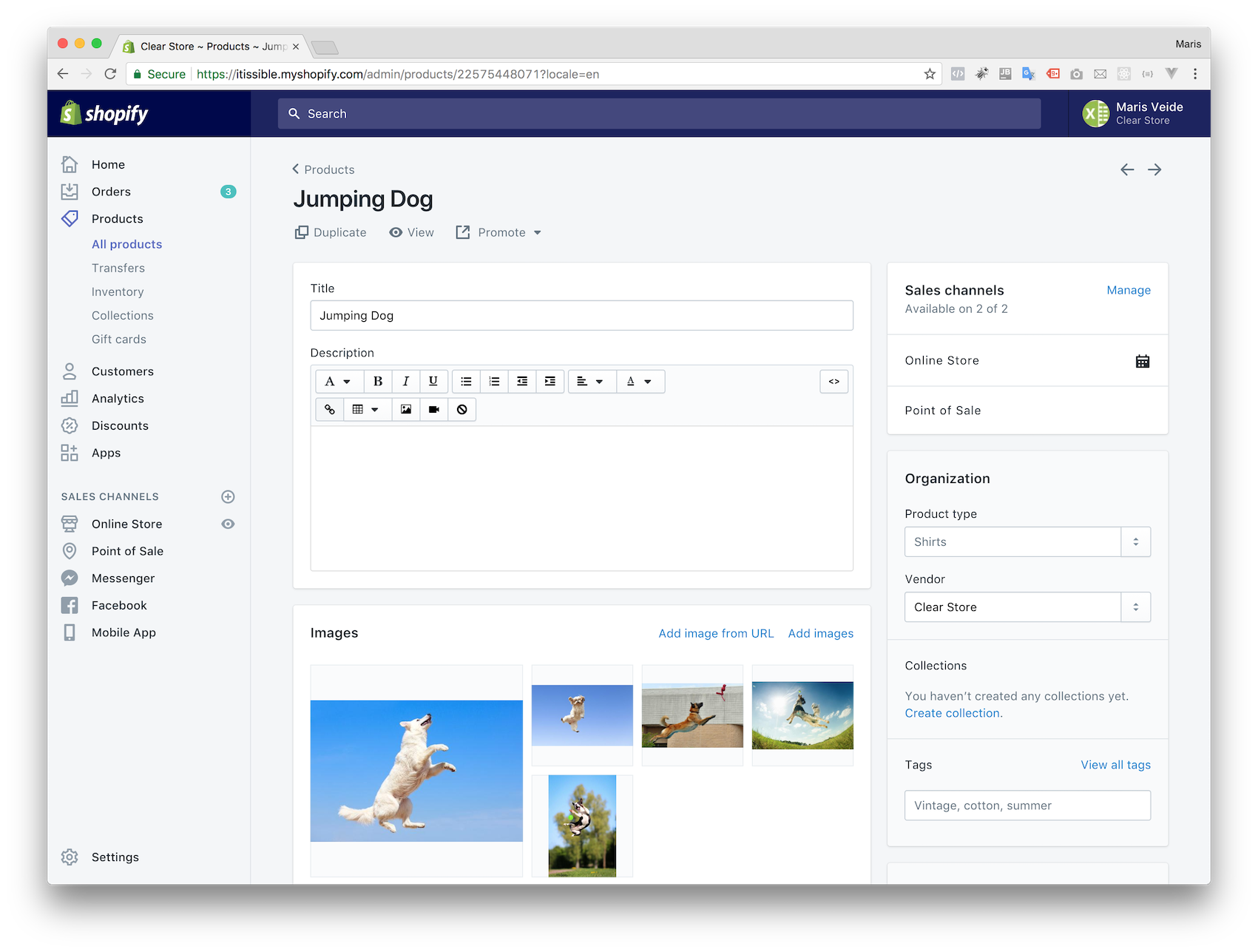Image resolution: width=1258 pixels, height=952 pixels.
Task: Click the clear formatting icon
Action: pos(462,410)
